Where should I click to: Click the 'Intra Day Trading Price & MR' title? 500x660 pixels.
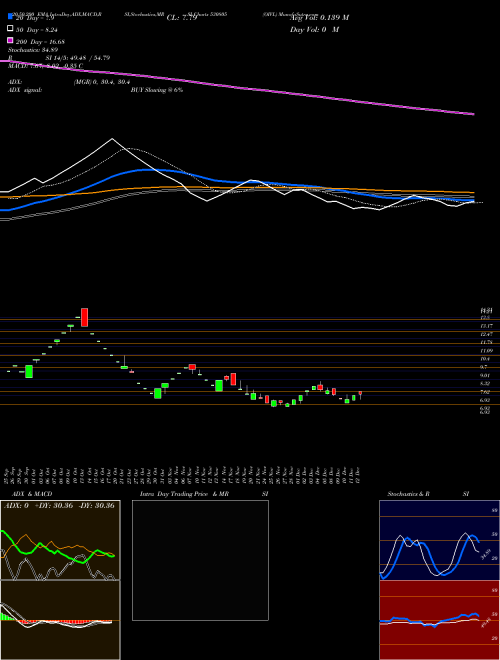184,494
